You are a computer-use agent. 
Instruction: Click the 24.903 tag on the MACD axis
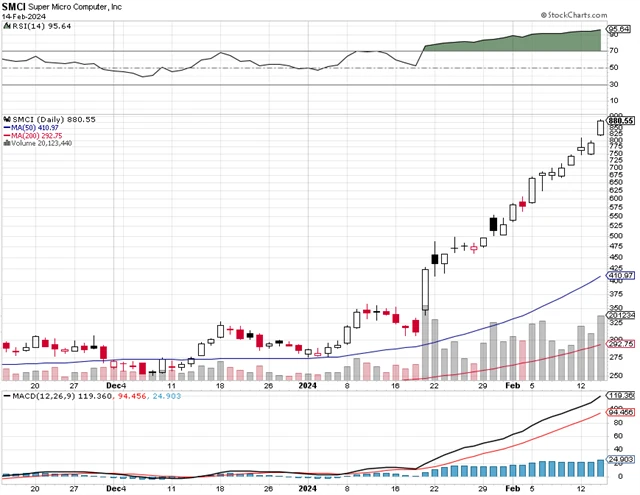pyautogui.click(x=621, y=459)
